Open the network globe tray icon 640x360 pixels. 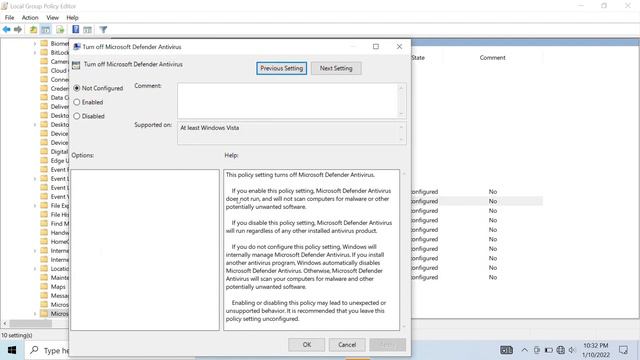[561, 350]
